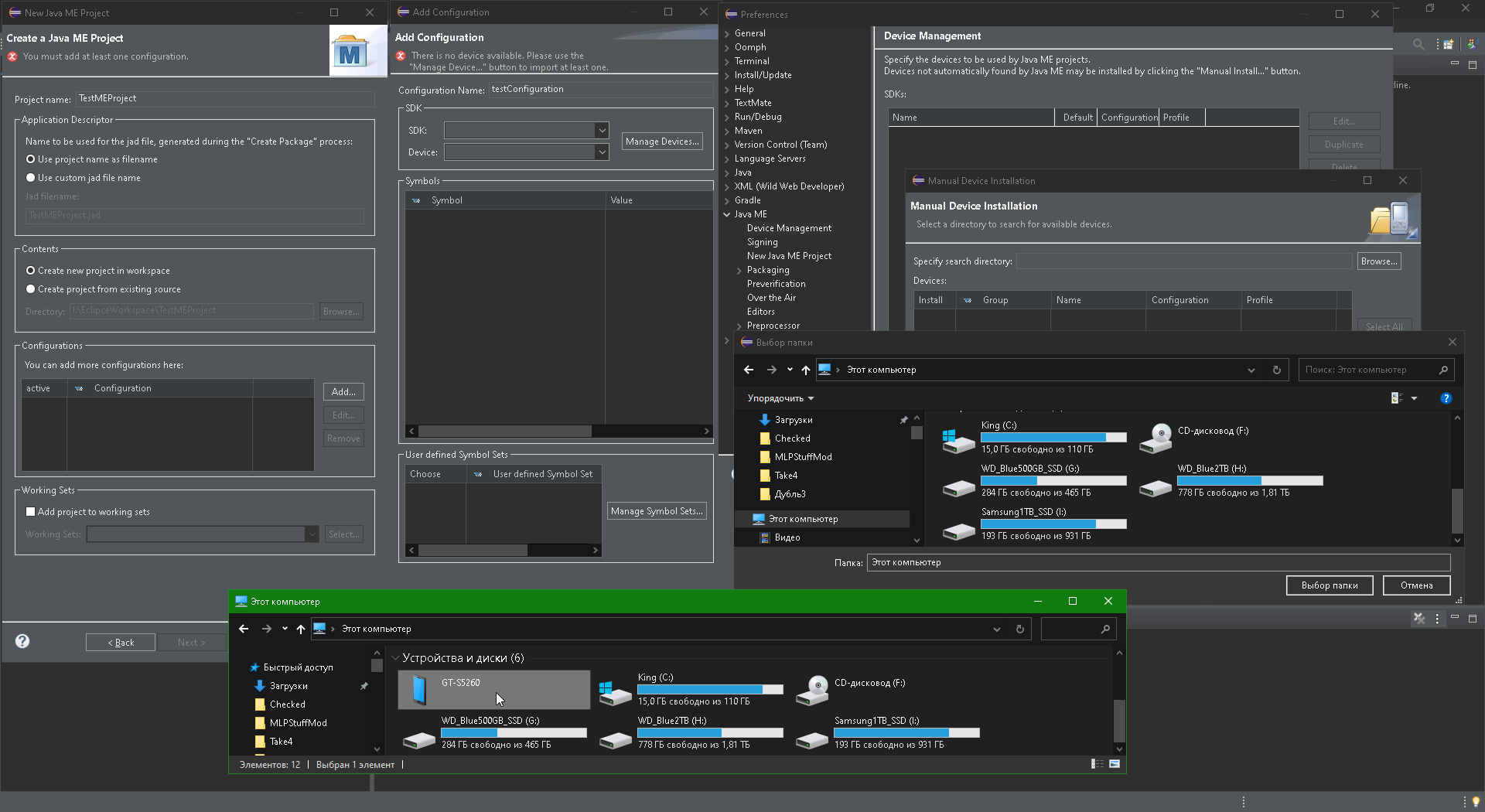The height and width of the screenshot is (812, 1485).
Task: Select Over the Air in the Preferences tree
Action: (771, 299)
